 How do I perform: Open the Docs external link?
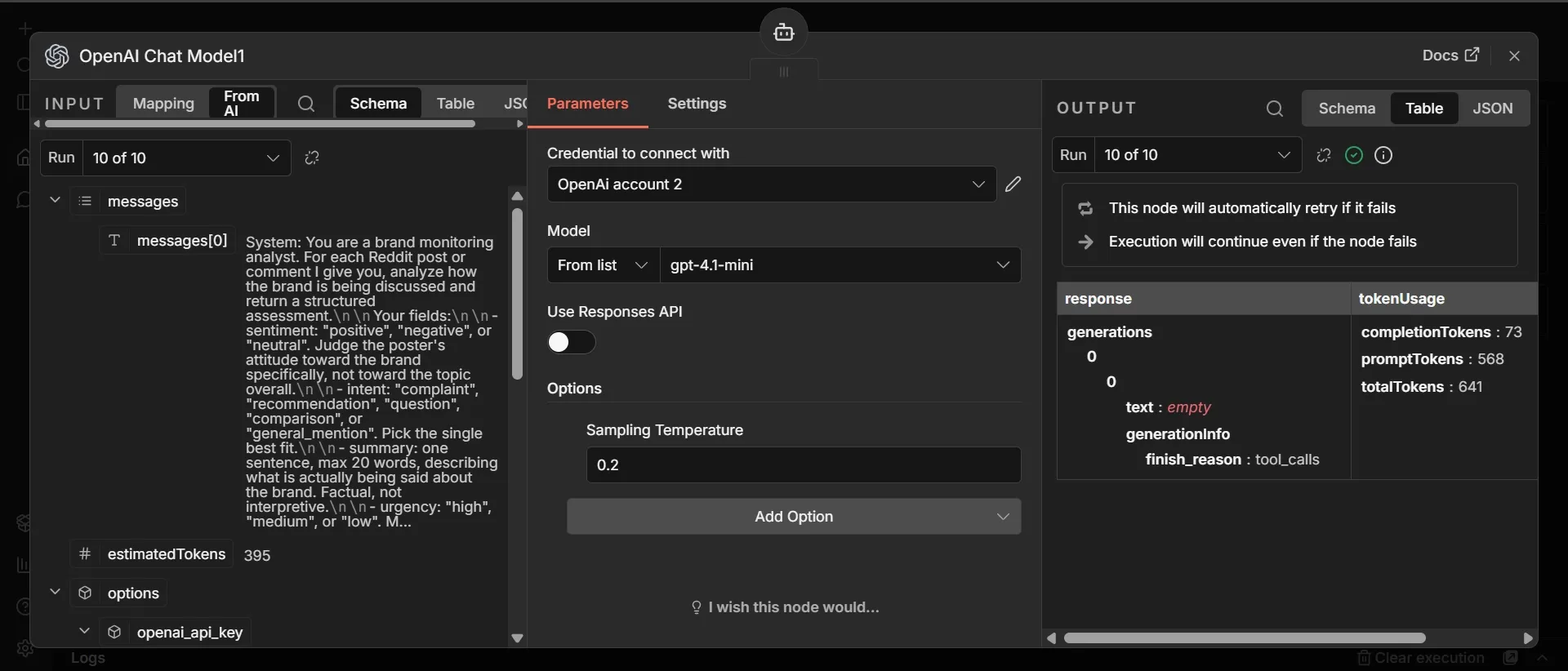[1450, 56]
